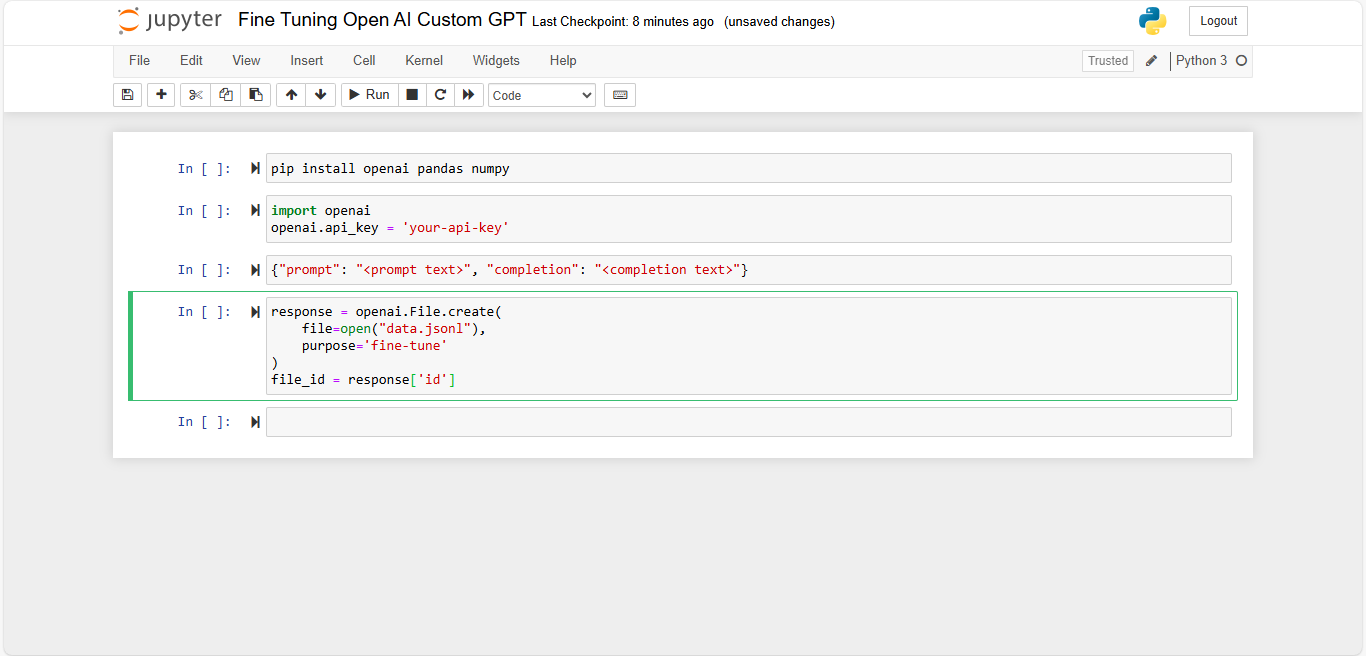Toggle the Trusted notebook indicator
Screen dimensions: 1366x656
(1107, 61)
